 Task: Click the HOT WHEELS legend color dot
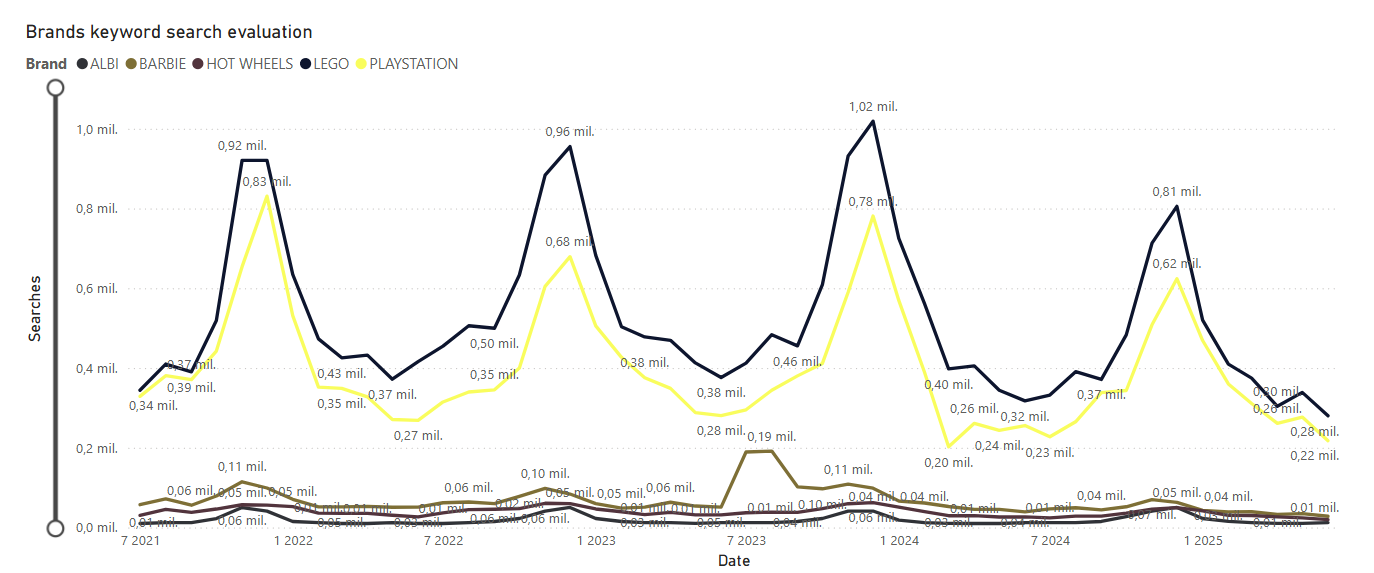pyautogui.click(x=197, y=64)
